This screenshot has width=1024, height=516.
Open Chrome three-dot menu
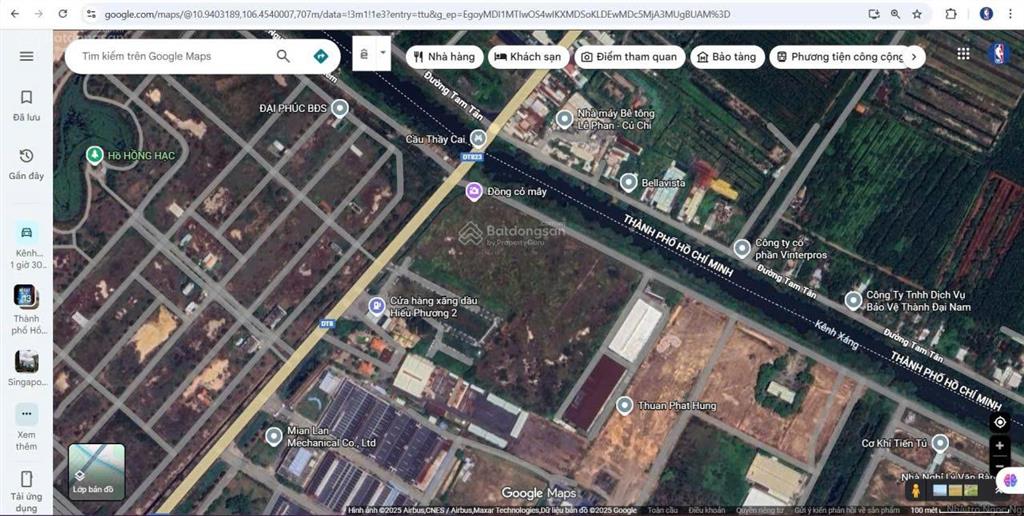(1011, 14)
